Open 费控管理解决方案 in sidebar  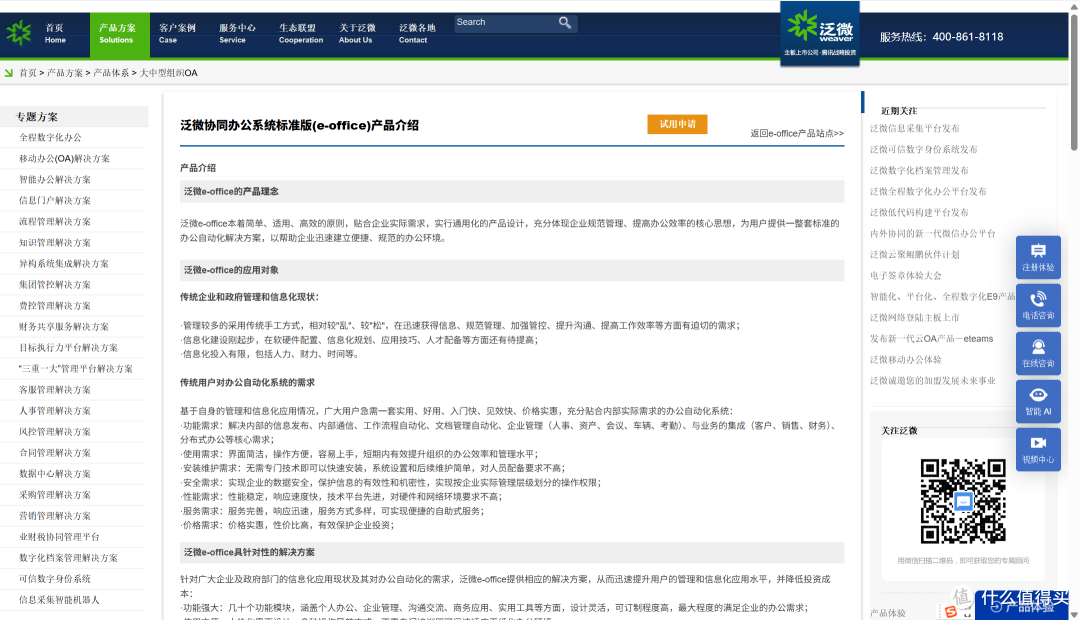55,306
